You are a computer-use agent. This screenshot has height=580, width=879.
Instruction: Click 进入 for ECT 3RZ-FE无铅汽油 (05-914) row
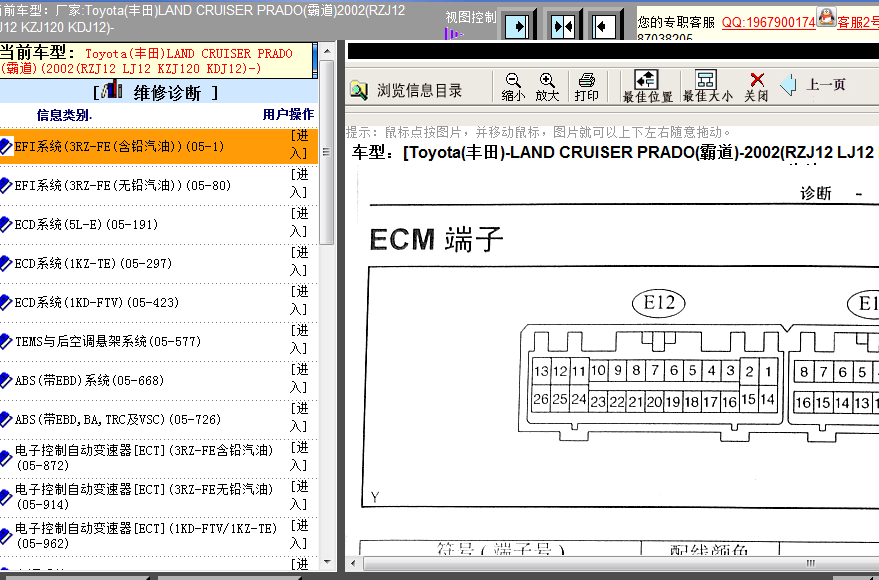point(299,495)
